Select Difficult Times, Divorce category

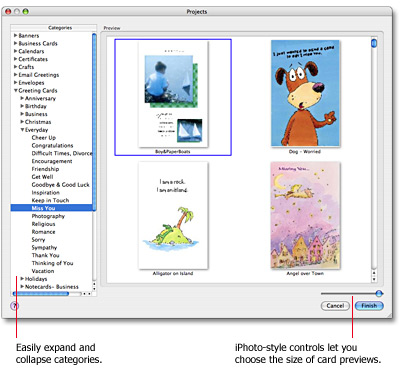coord(62,153)
